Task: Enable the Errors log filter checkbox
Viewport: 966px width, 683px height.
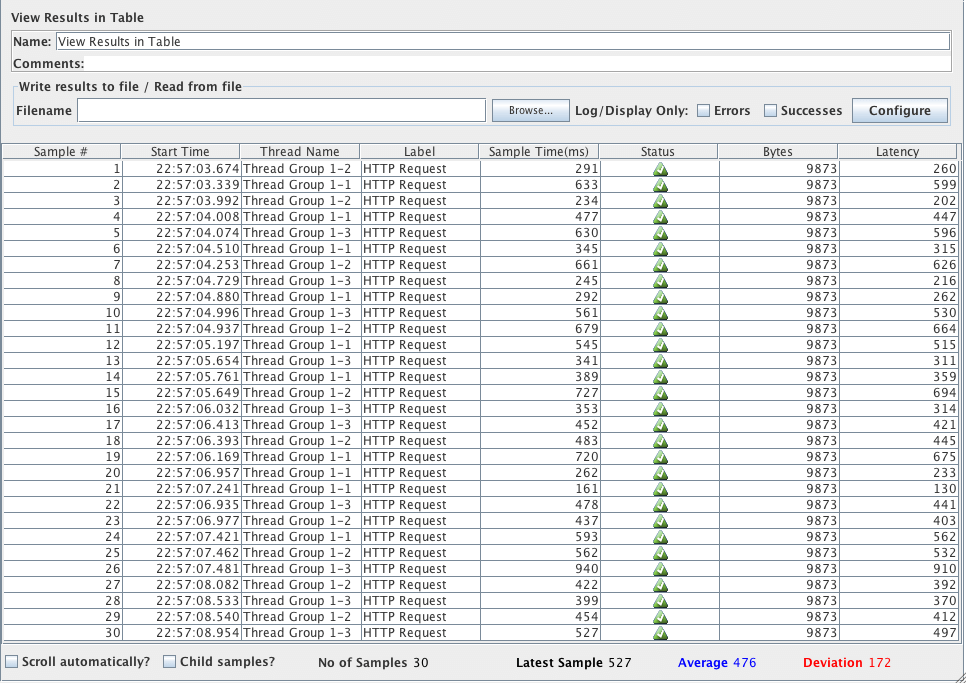Action: click(704, 110)
